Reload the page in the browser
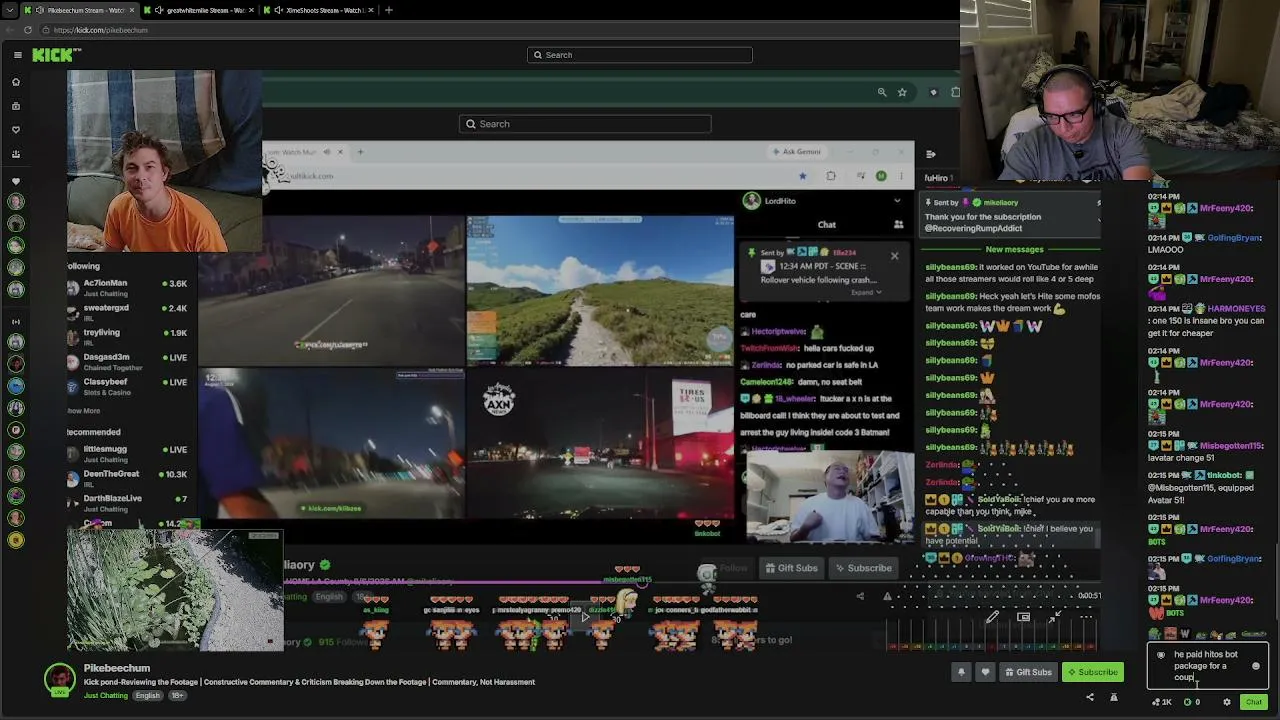1280x720 pixels. (x=28, y=30)
